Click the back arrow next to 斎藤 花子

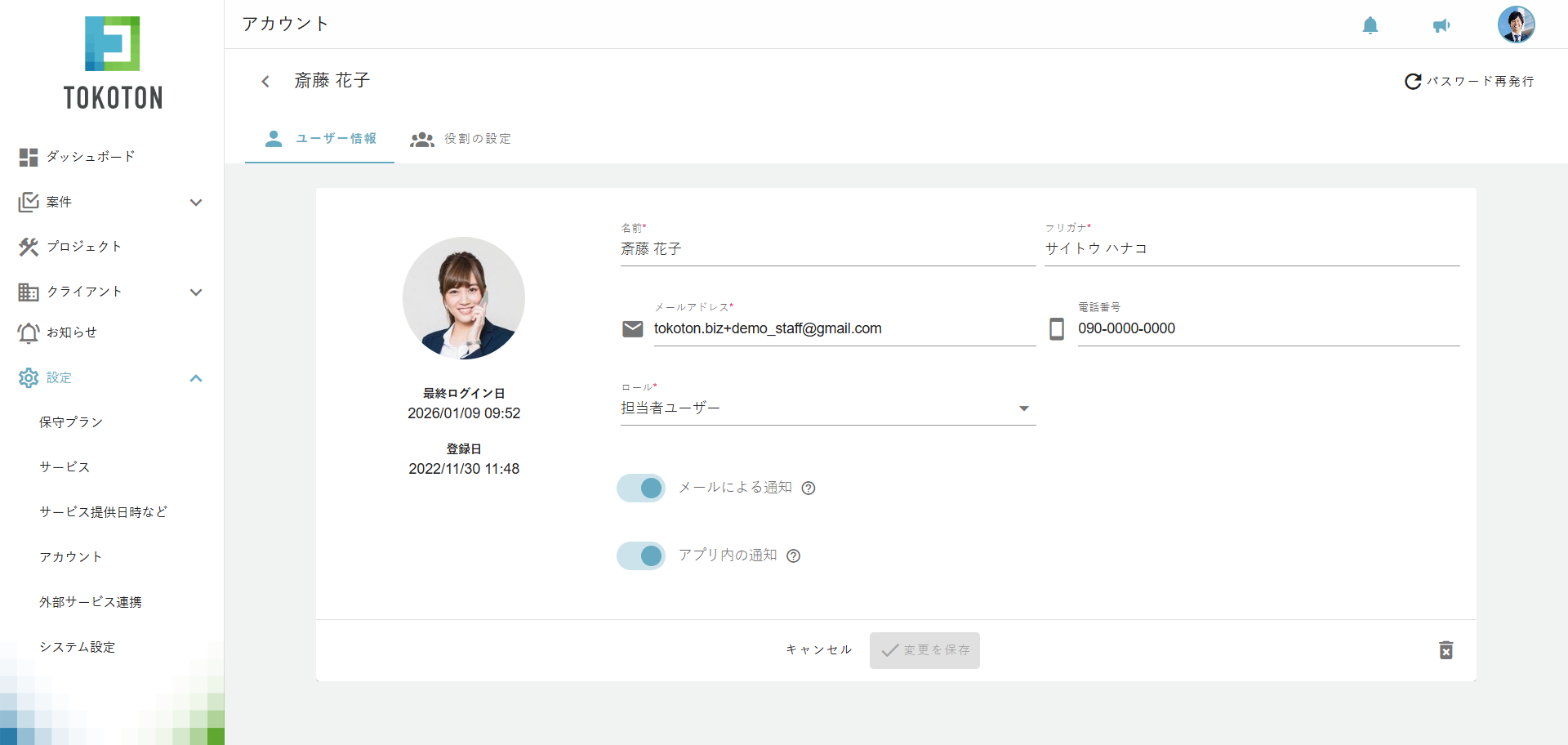[x=265, y=81]
